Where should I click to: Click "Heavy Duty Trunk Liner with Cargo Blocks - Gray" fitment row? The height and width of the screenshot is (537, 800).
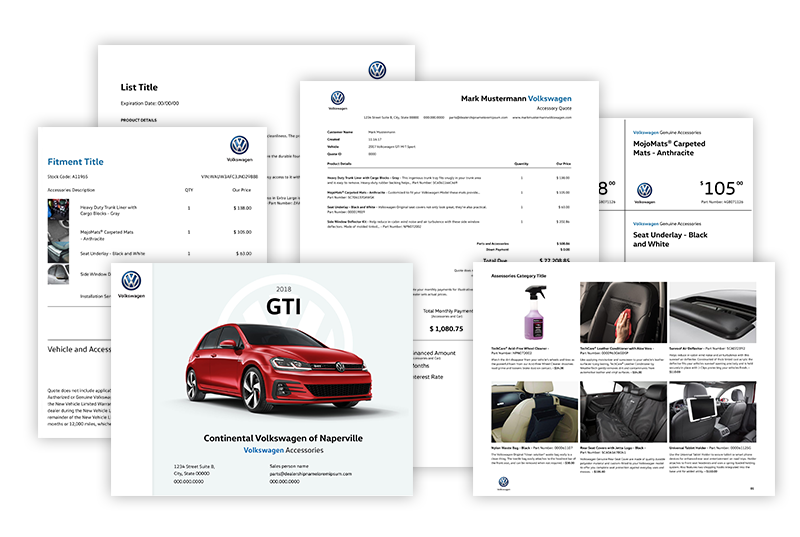(x=108, y=211)
